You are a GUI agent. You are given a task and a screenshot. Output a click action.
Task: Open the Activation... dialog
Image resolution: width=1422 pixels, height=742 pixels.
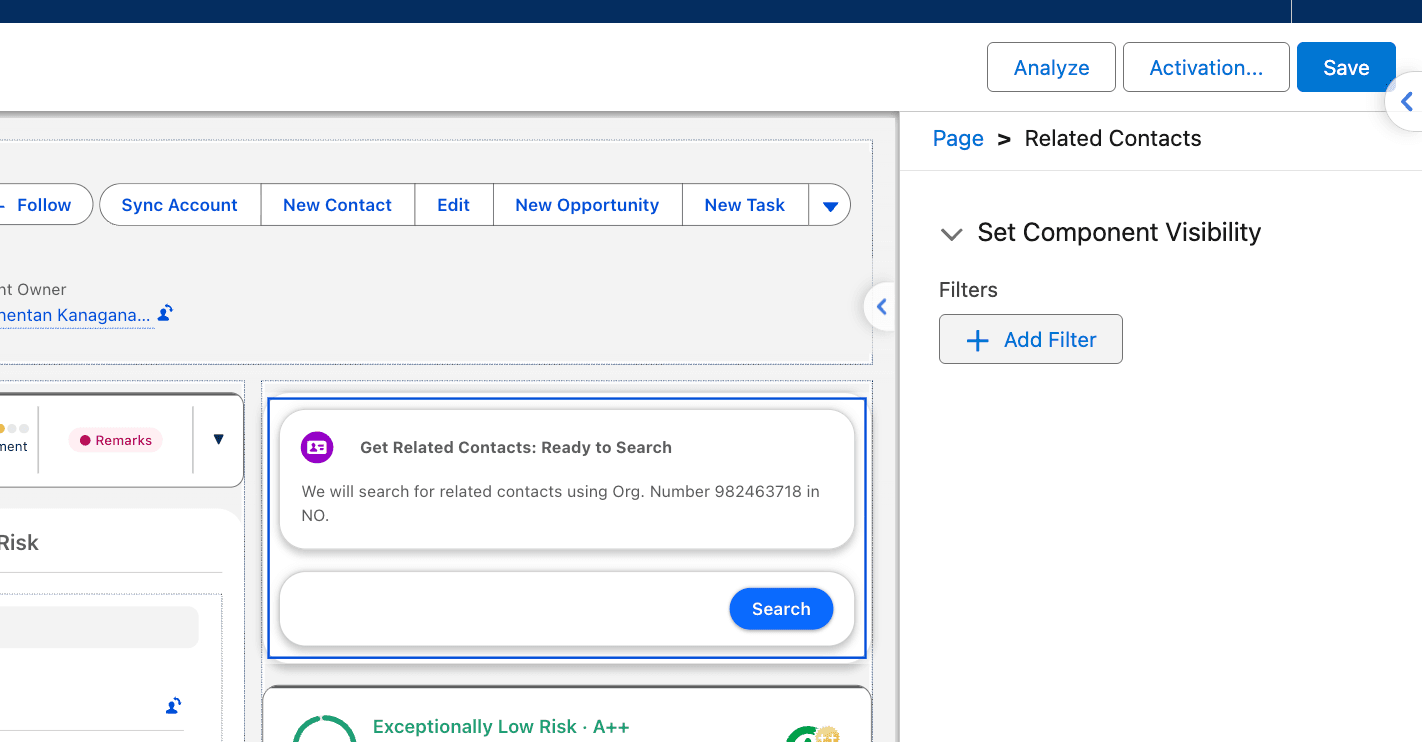1206,67
